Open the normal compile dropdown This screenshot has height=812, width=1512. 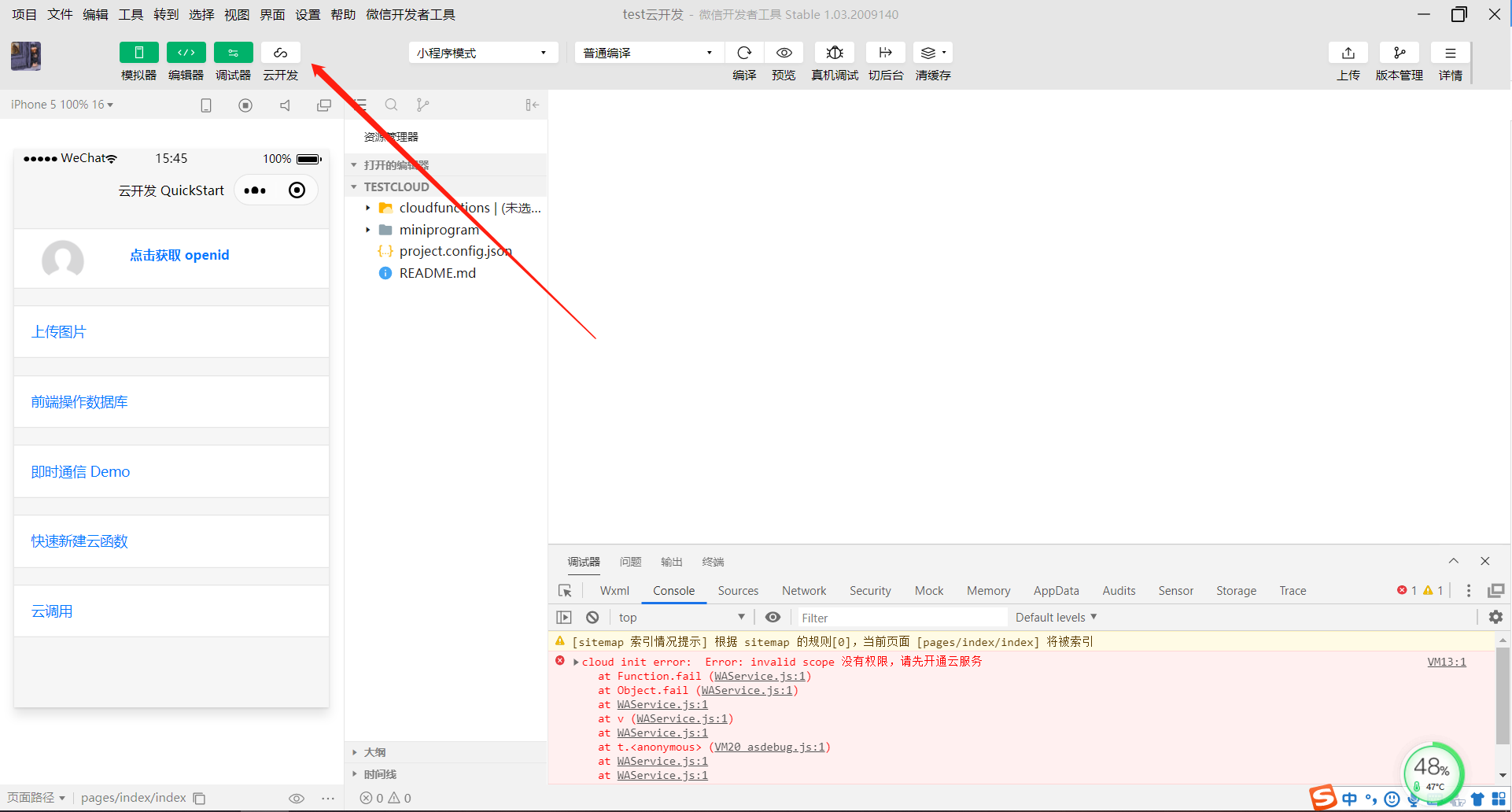point(648,53)
